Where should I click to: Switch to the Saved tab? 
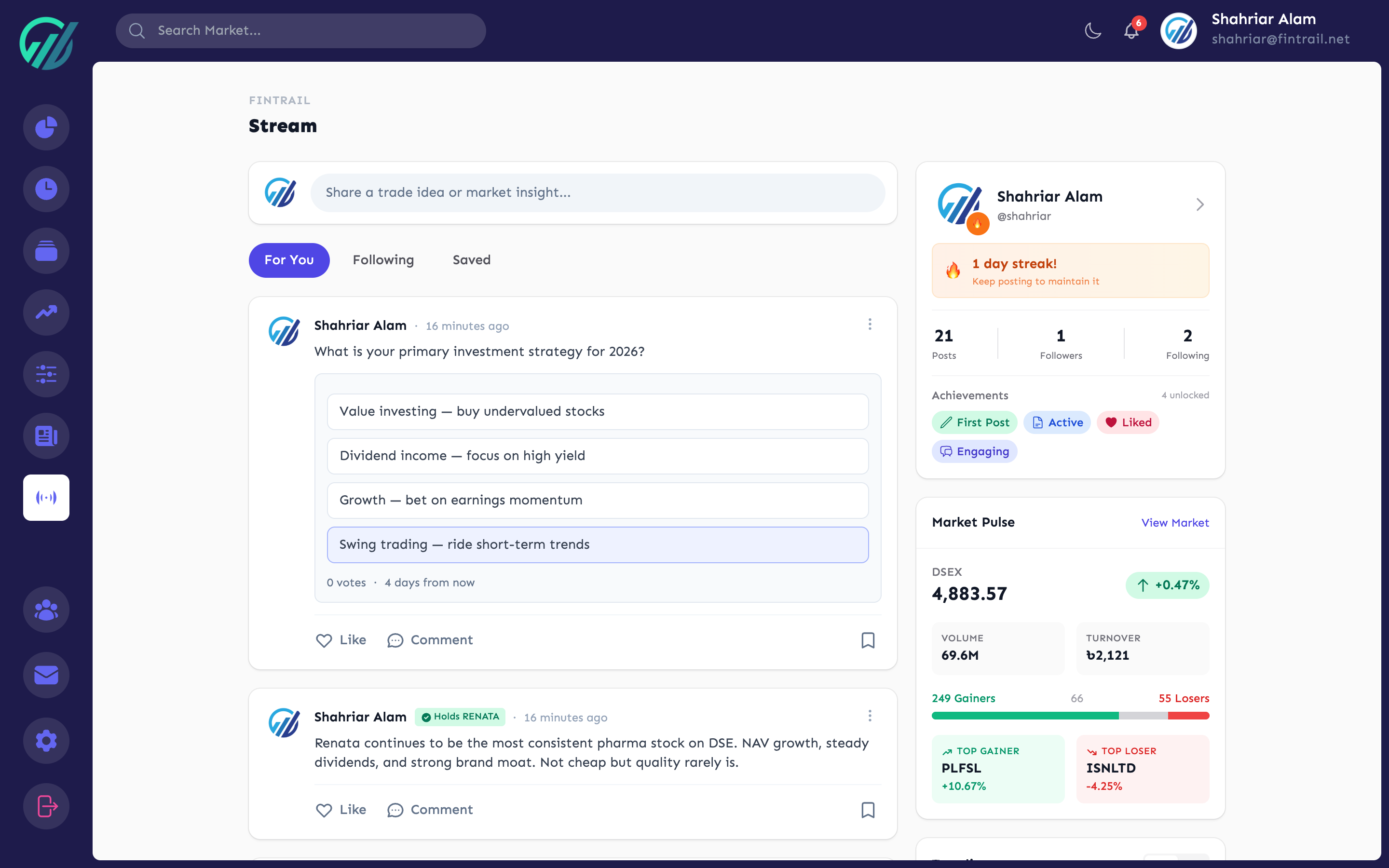click(471, 259)
